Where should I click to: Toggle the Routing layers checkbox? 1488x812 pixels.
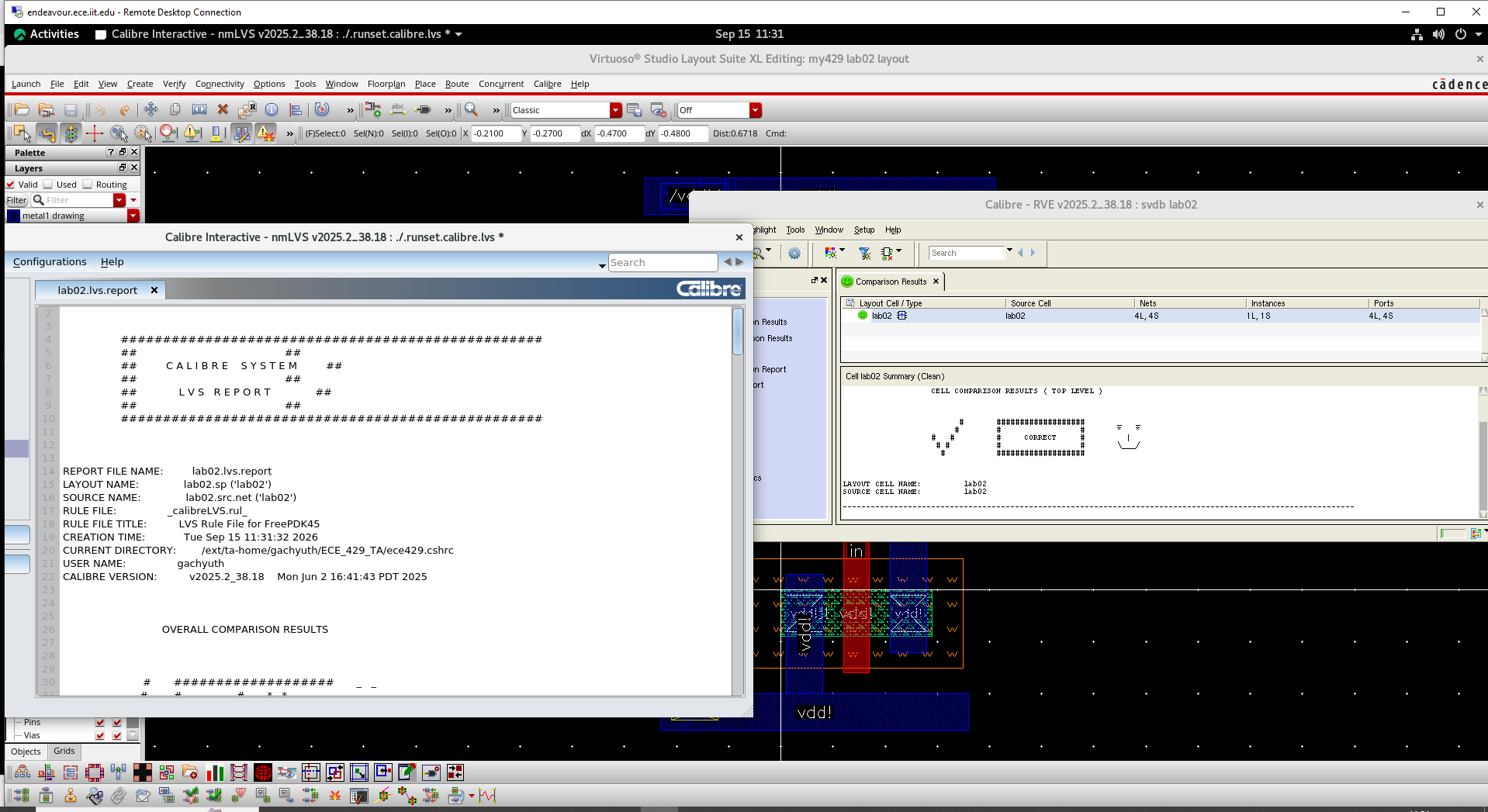pos(88,185)
